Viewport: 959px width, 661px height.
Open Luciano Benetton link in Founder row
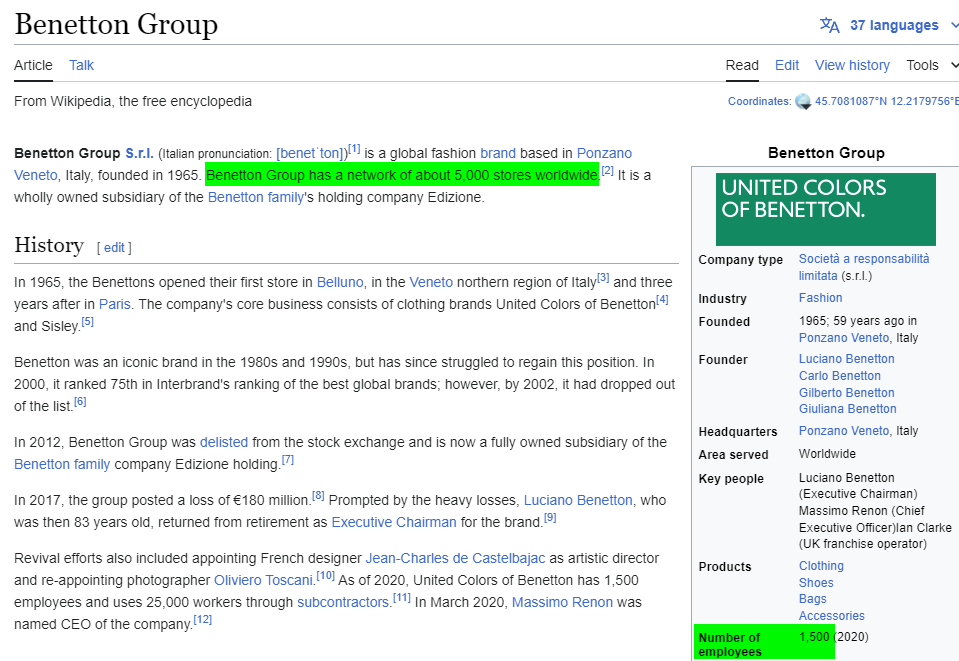[846, 359]
